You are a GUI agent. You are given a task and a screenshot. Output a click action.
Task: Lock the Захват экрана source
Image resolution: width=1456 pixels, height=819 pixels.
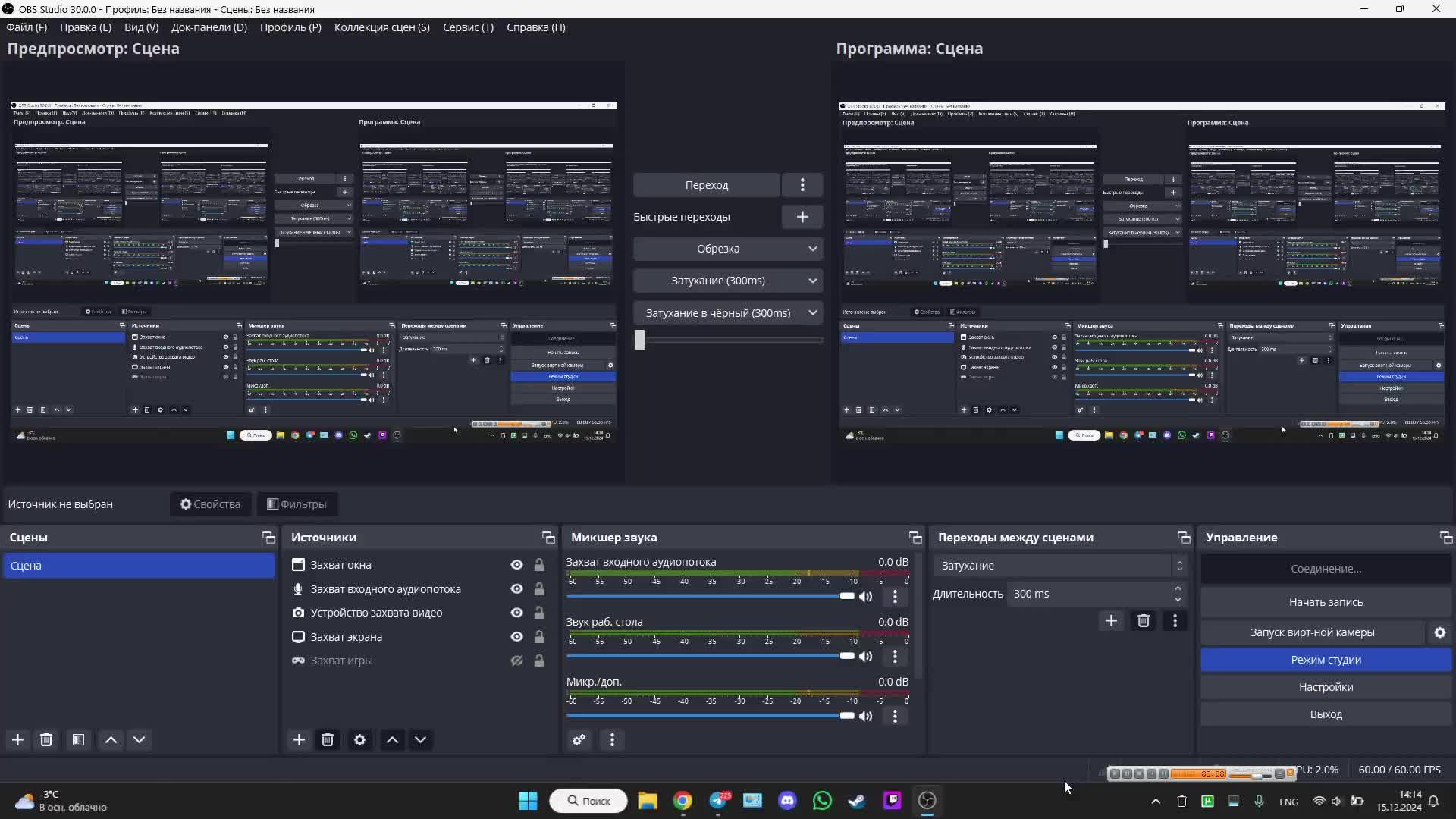coord(539,637)
